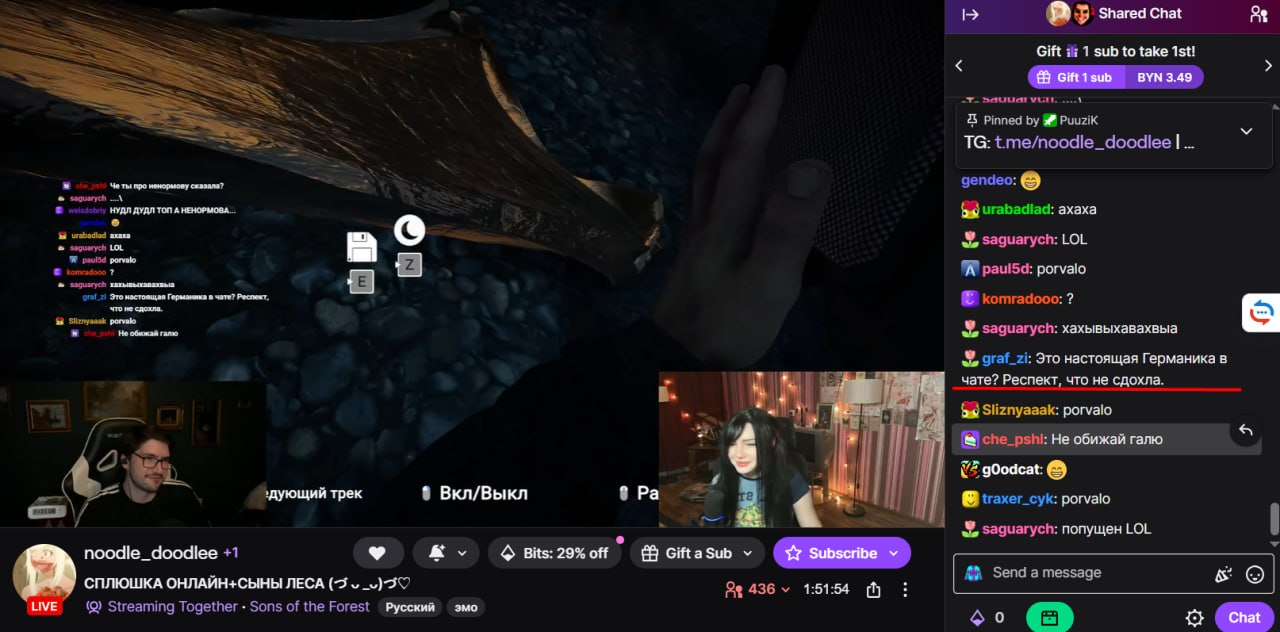This screenshot has height=632, width=1280.
Task: Click username che_pshl in chat
Action: point(1012,439)
